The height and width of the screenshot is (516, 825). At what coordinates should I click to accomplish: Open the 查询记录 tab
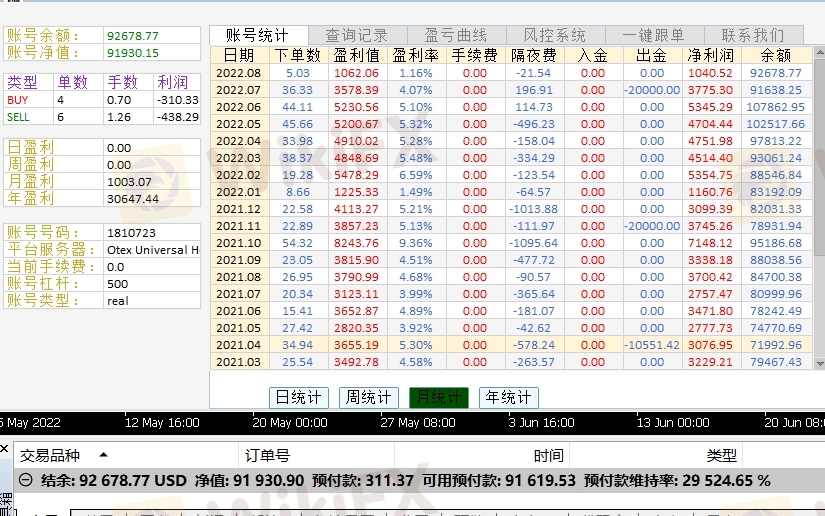[358, 36]
